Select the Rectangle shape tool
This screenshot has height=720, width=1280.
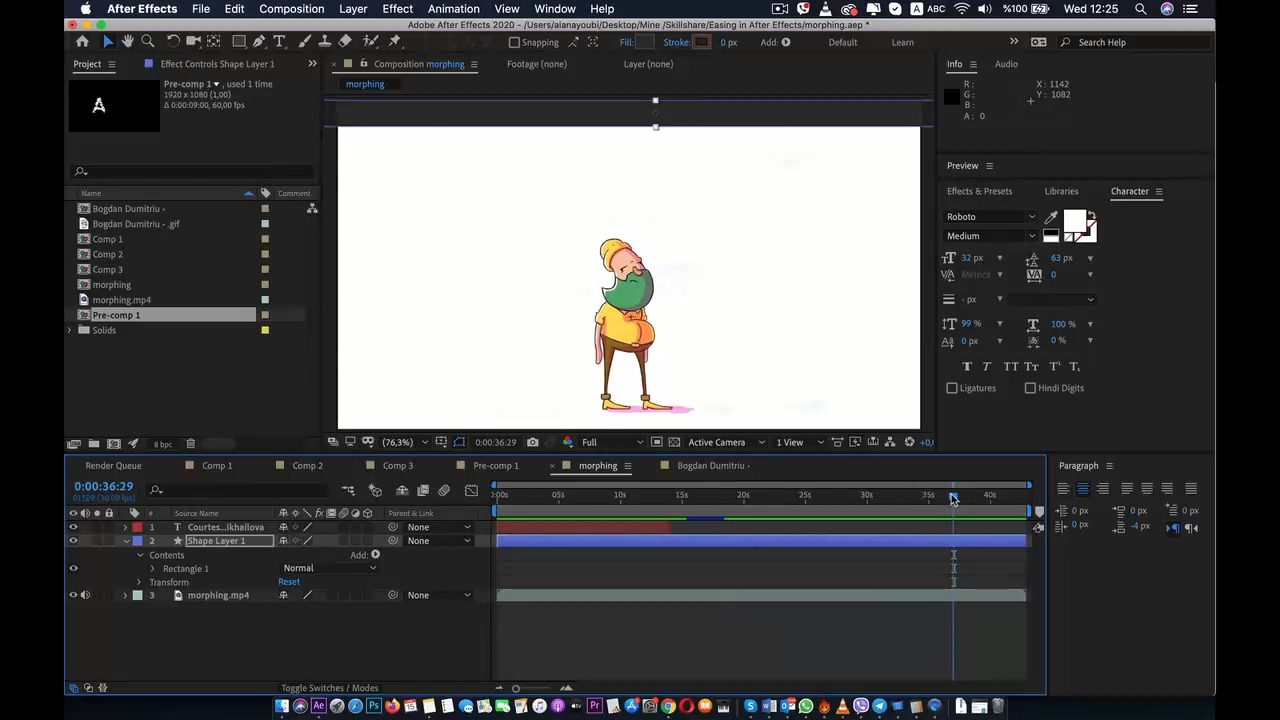pos(239,42)
